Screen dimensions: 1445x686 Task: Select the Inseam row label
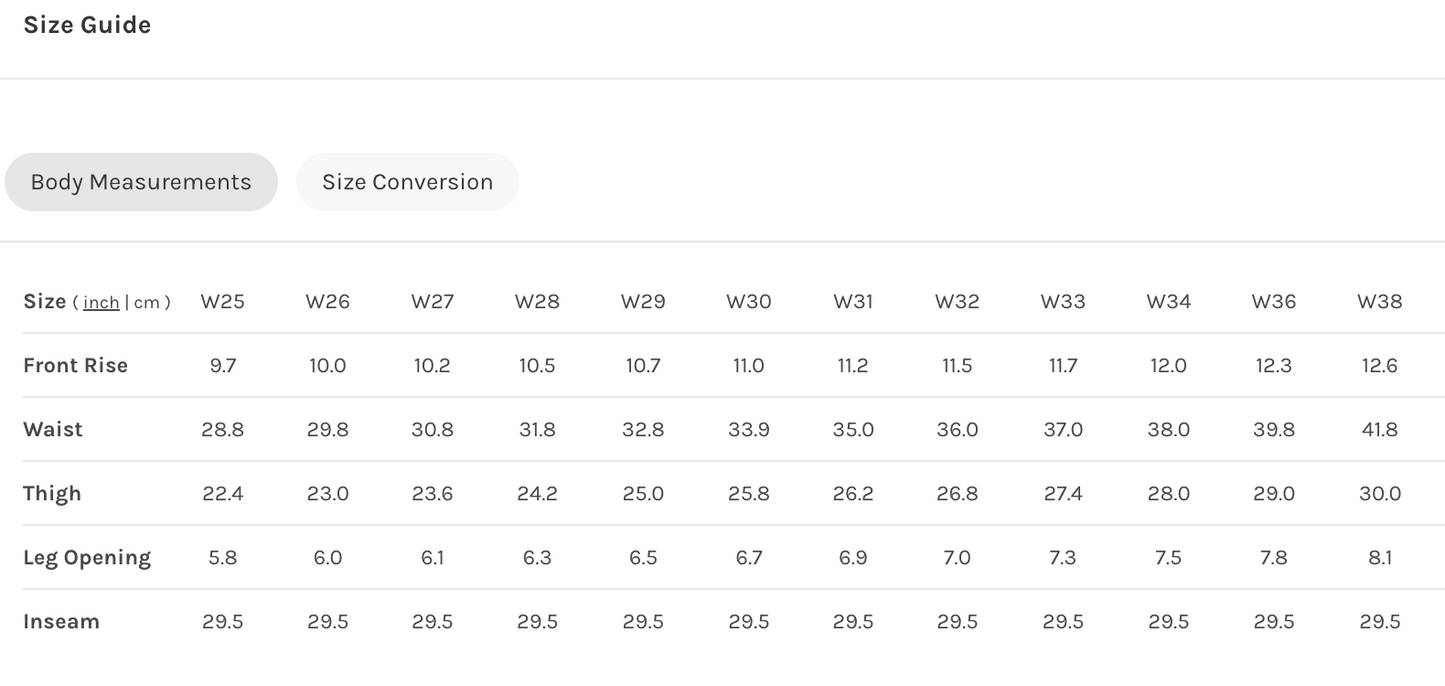pyautogui.click(x=61, y=621)
